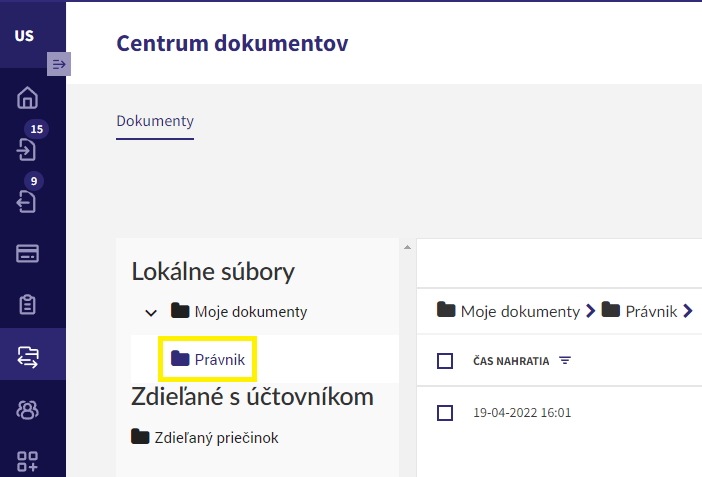The image size is (702, 477).
Task: Sort by ČAS NAHRATIA column header
Action: point(511,361)
